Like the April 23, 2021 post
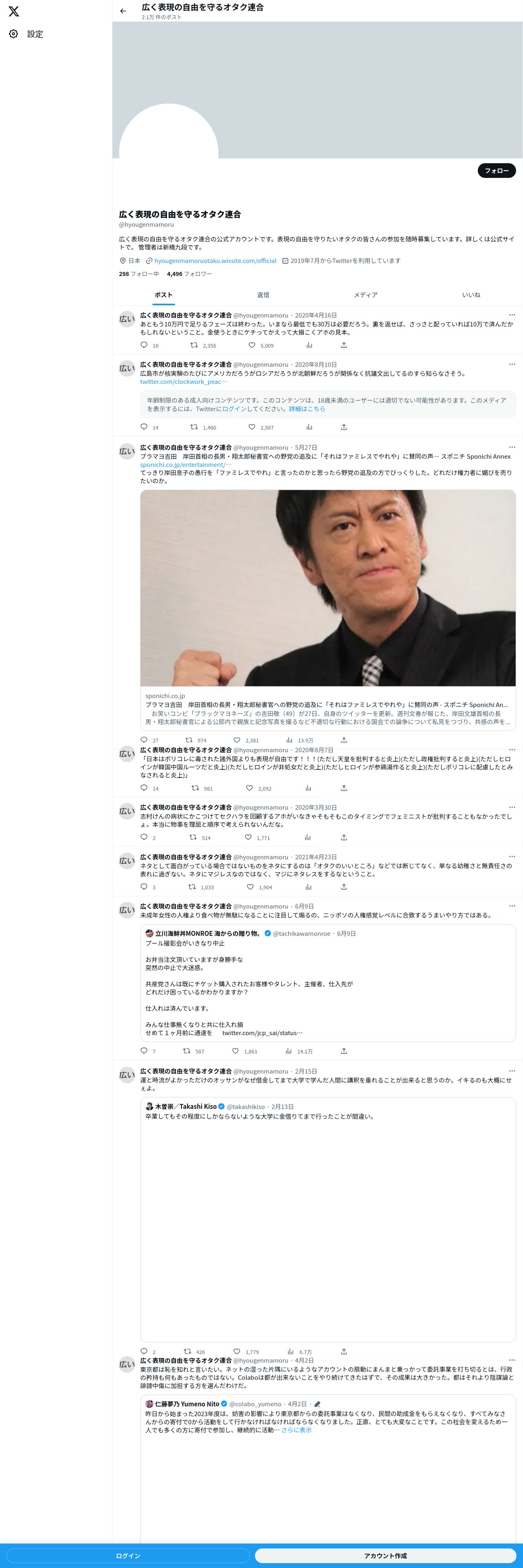 click(250, 887)
